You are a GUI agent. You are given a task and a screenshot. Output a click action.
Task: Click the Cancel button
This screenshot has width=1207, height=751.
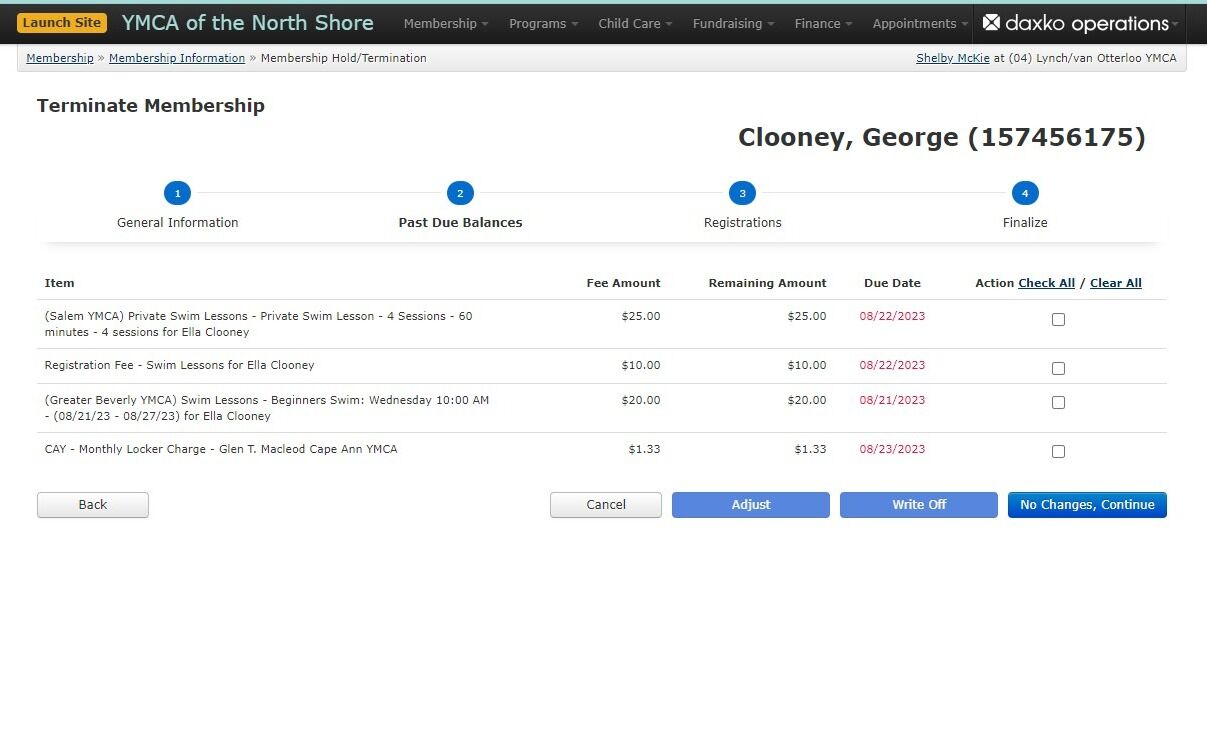point(606,505)
